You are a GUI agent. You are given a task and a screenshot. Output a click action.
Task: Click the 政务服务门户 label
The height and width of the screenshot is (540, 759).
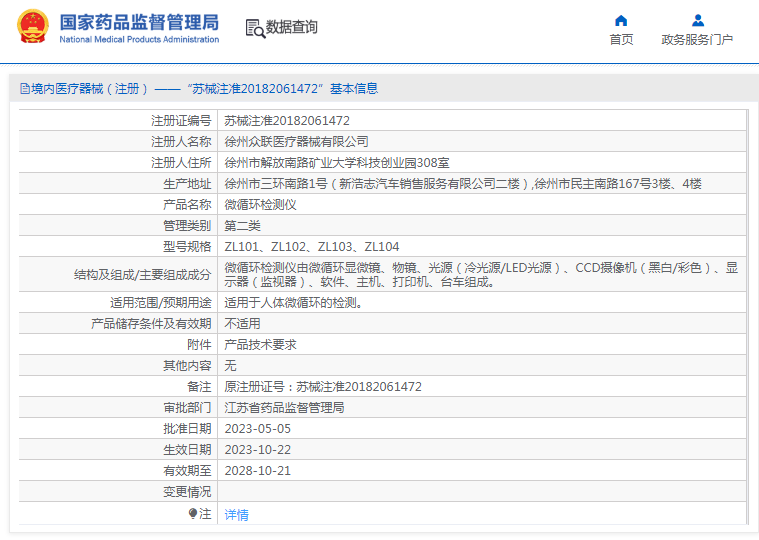coord(697,40)
